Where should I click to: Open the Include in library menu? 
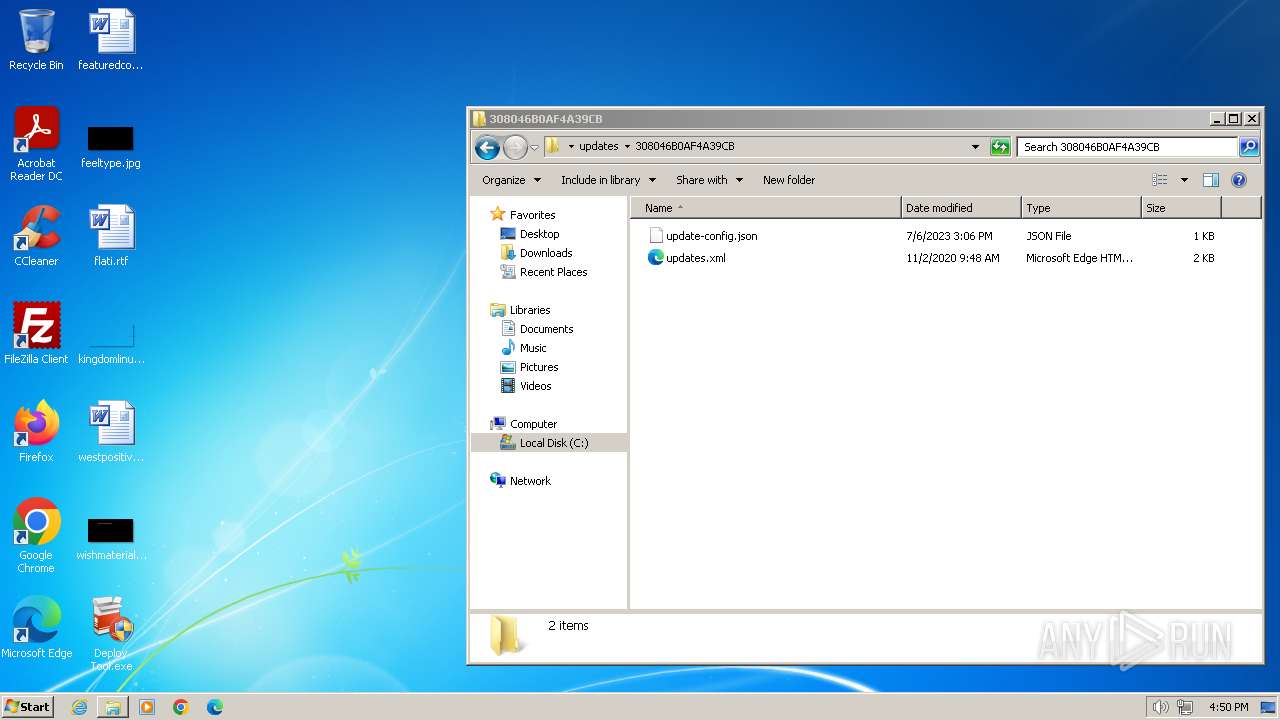click(608, 180)
